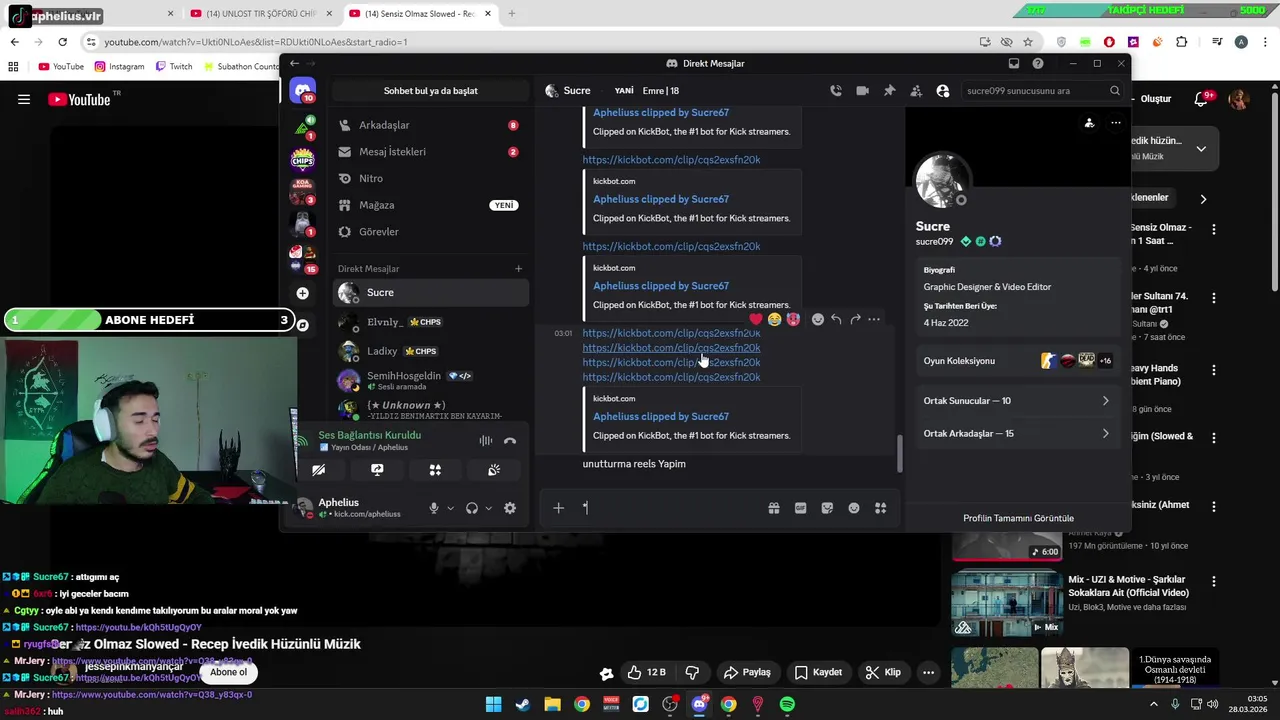Start a video call in Discord header

tap(862, 91)
